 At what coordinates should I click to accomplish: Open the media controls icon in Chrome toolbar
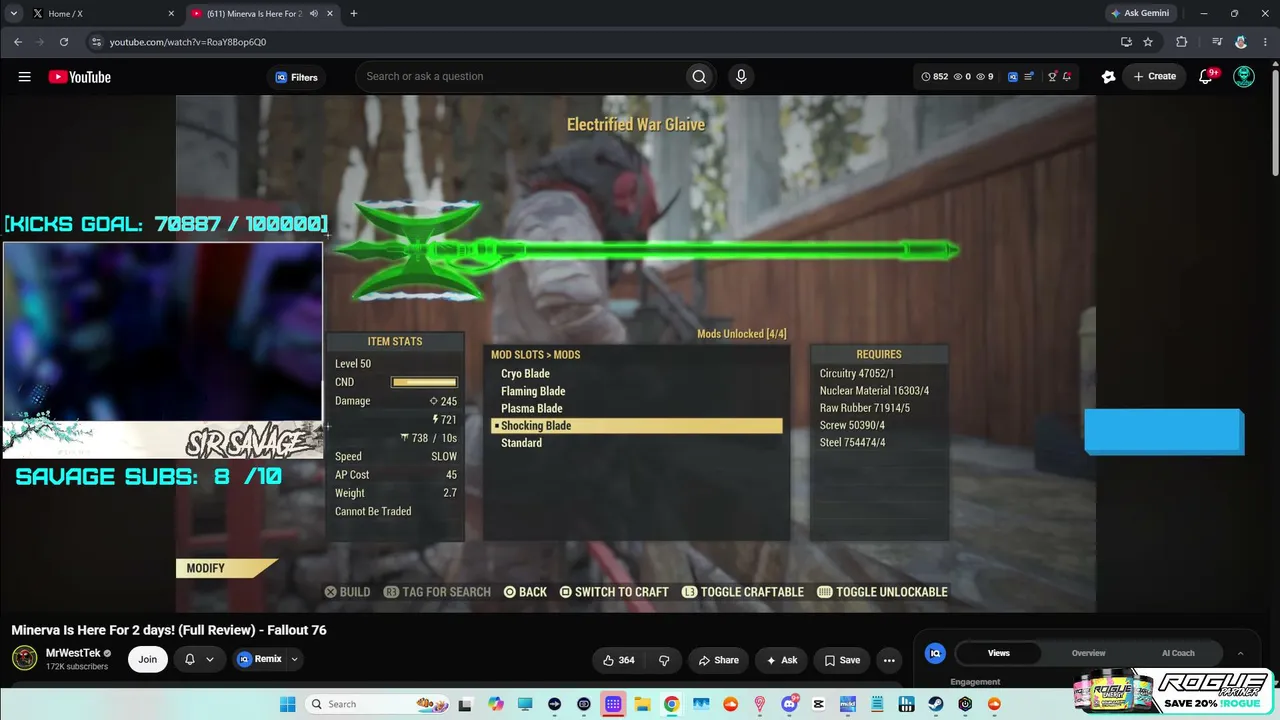[1217, 42]
